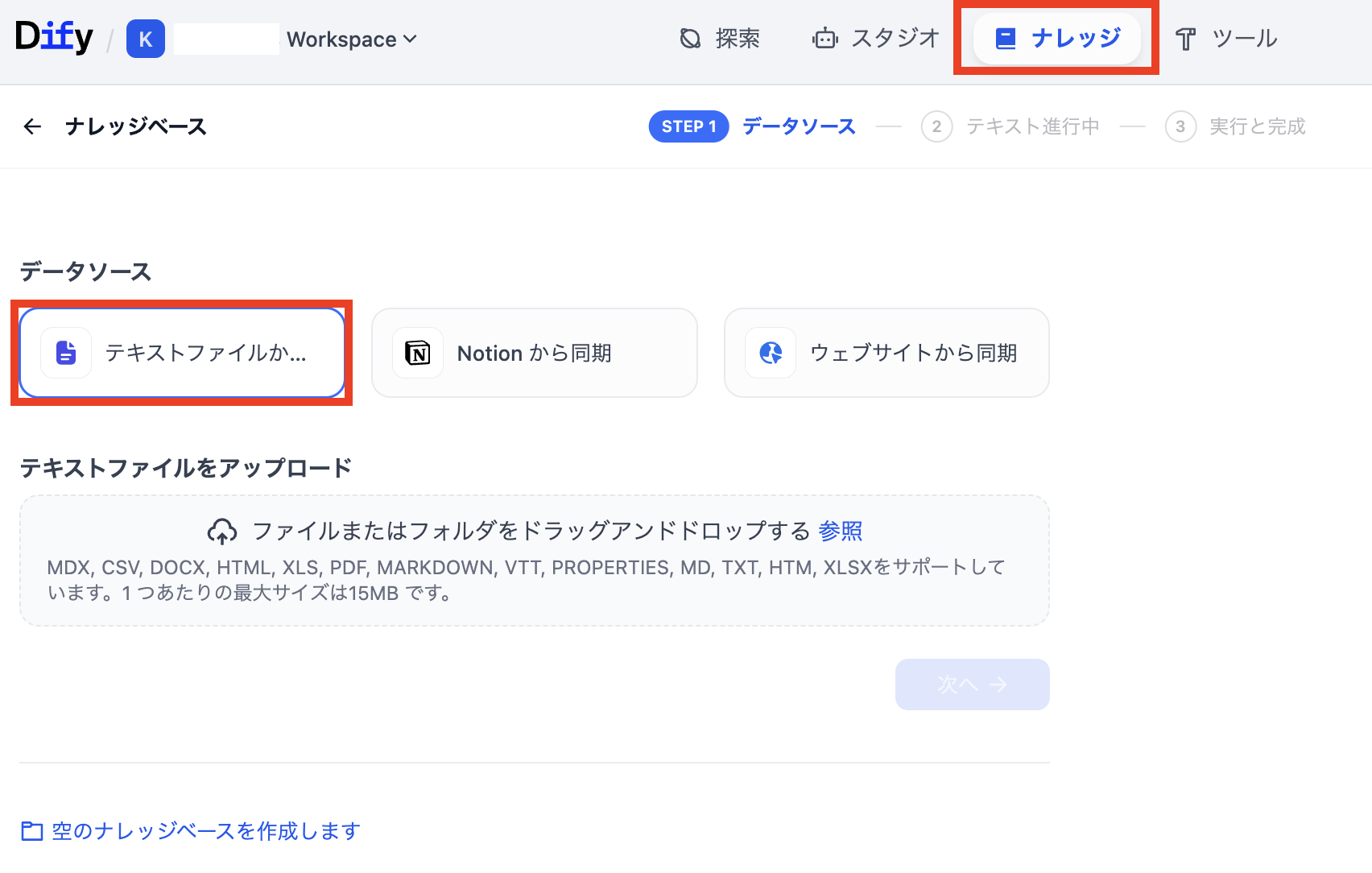Open the ナレッジ tab

(1056, 39)
